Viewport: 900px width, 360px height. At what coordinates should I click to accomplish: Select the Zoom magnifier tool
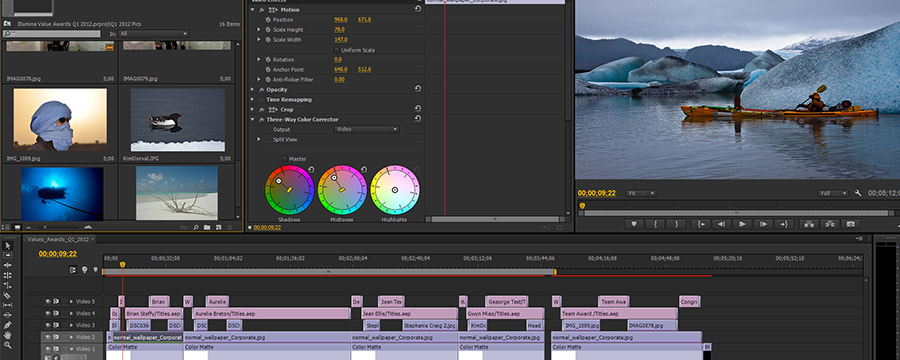(x=7, y=345)
